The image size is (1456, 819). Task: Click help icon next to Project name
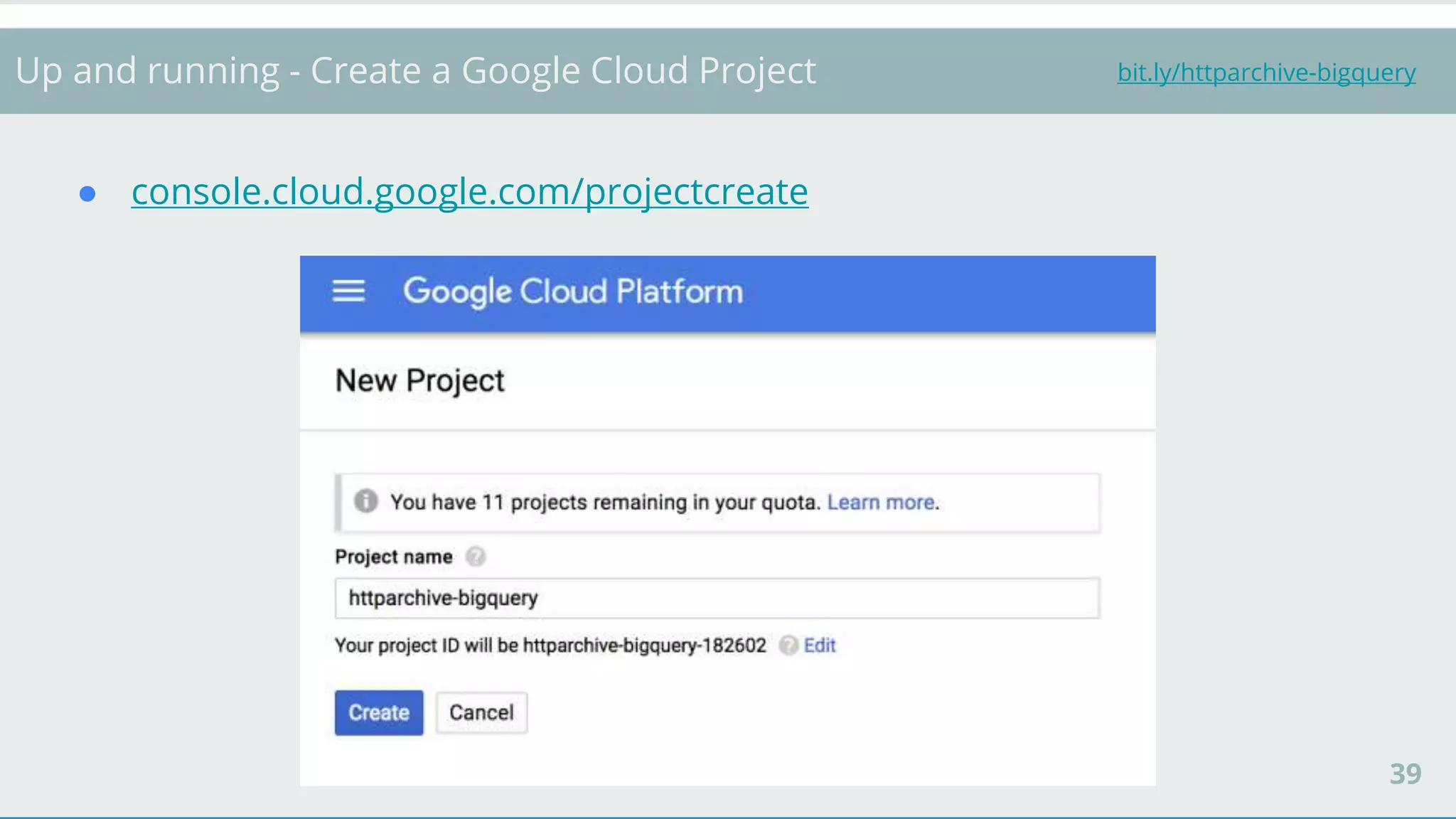point(476,557)
